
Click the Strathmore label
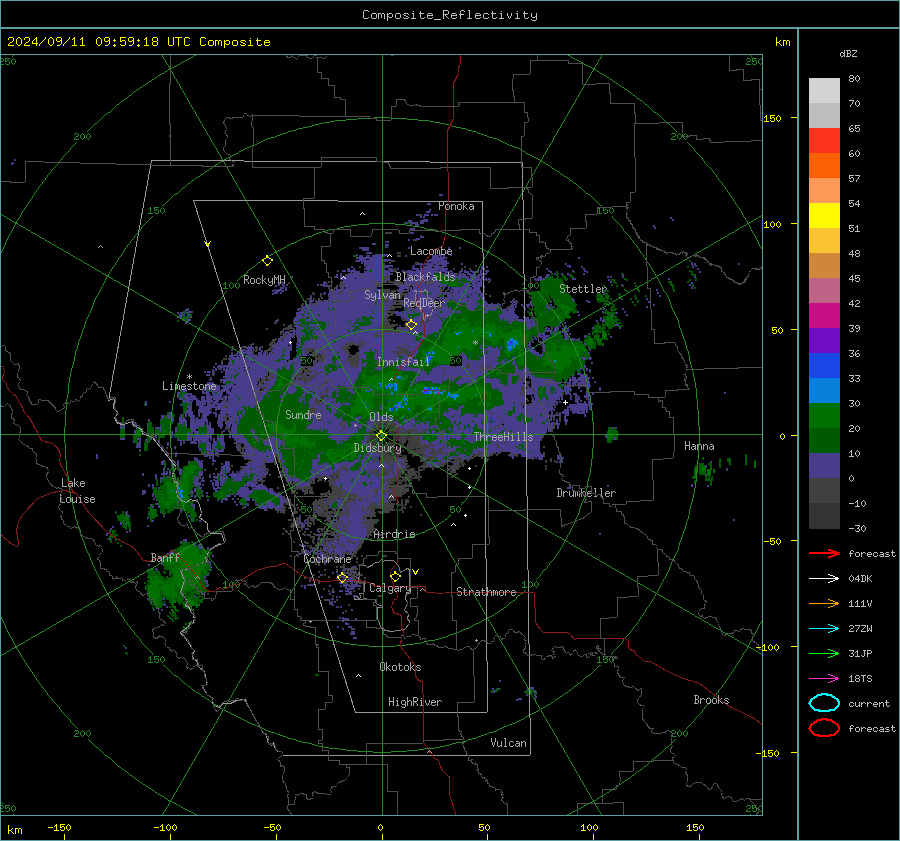[x=486, y=592]
